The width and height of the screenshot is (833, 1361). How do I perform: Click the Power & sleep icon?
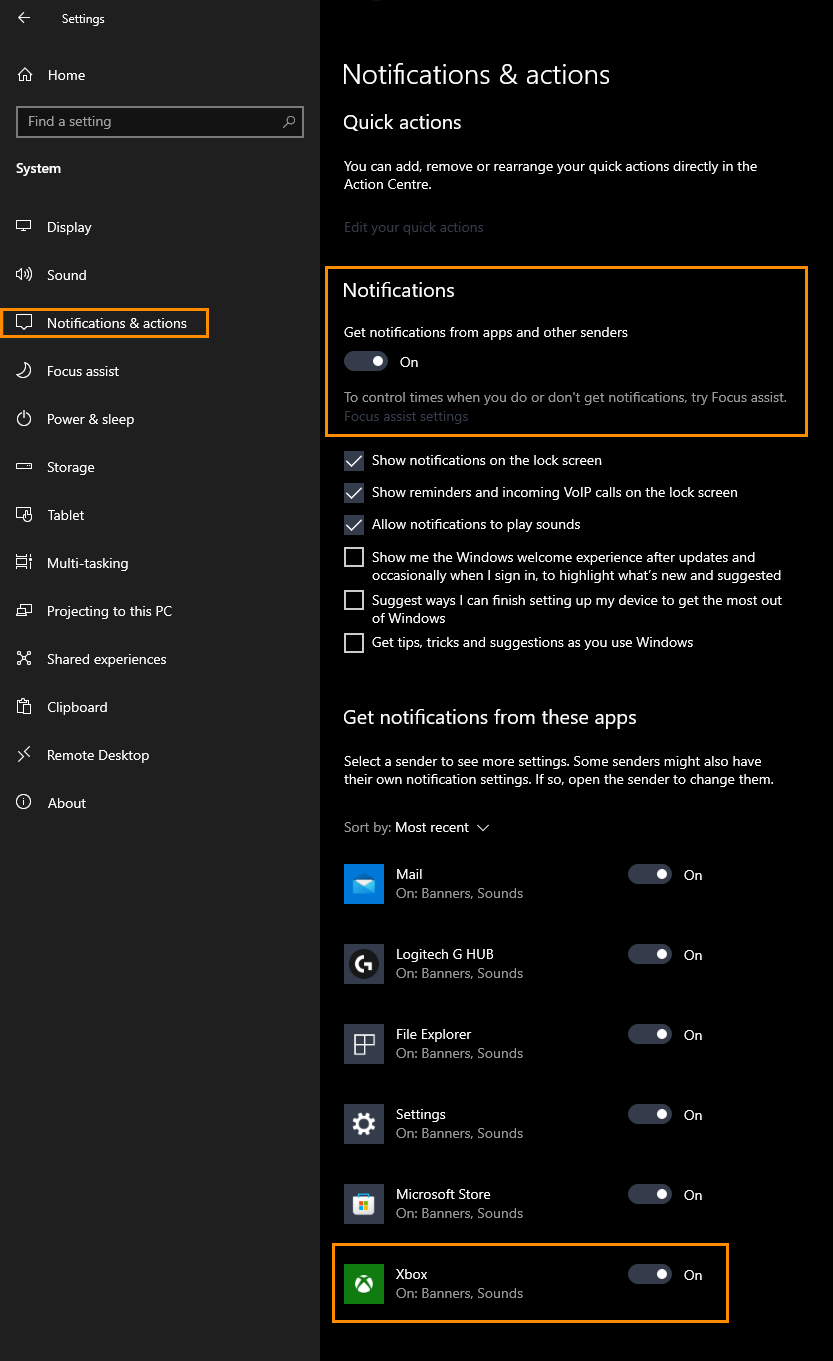pos(25,419)
